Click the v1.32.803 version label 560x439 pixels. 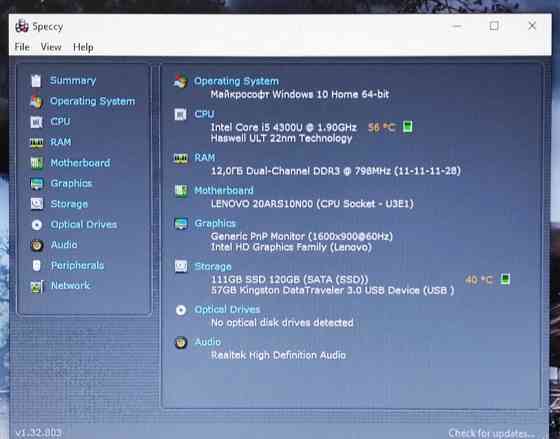point(38,433)
